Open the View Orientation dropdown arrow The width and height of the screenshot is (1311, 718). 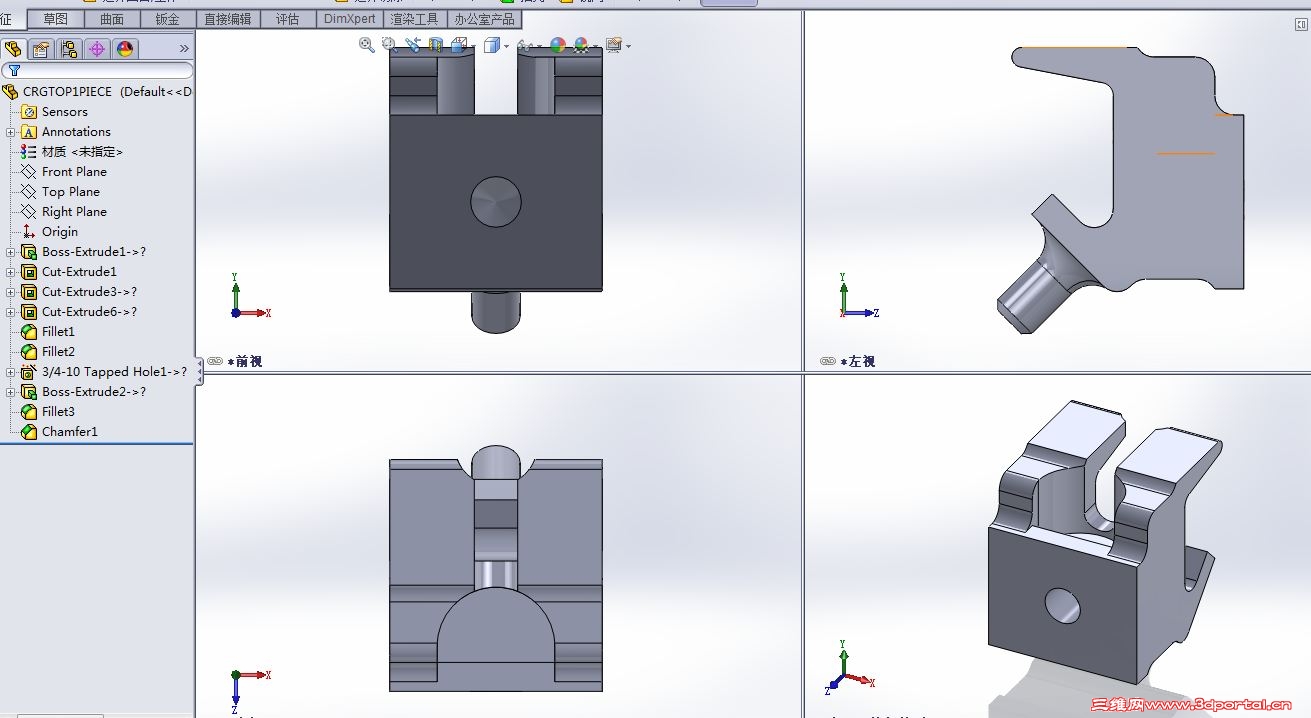[473, 46]
